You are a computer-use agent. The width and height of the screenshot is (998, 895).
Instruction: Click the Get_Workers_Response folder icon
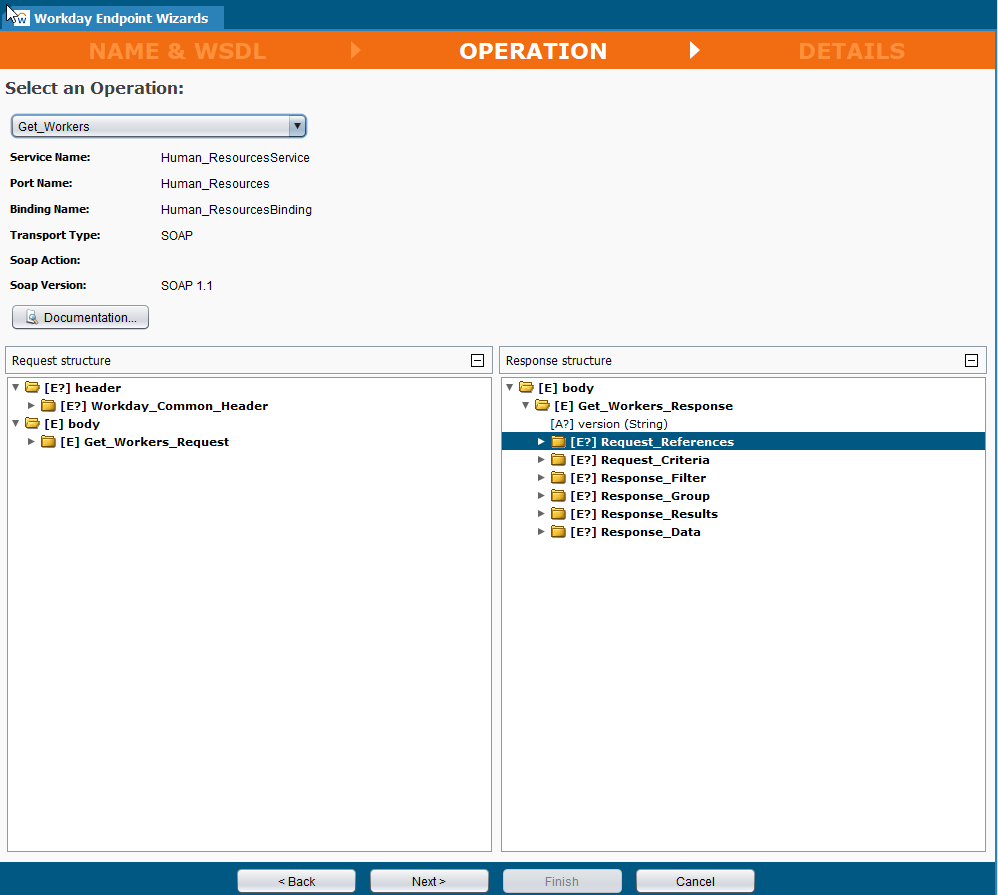[x=542, y=406]
